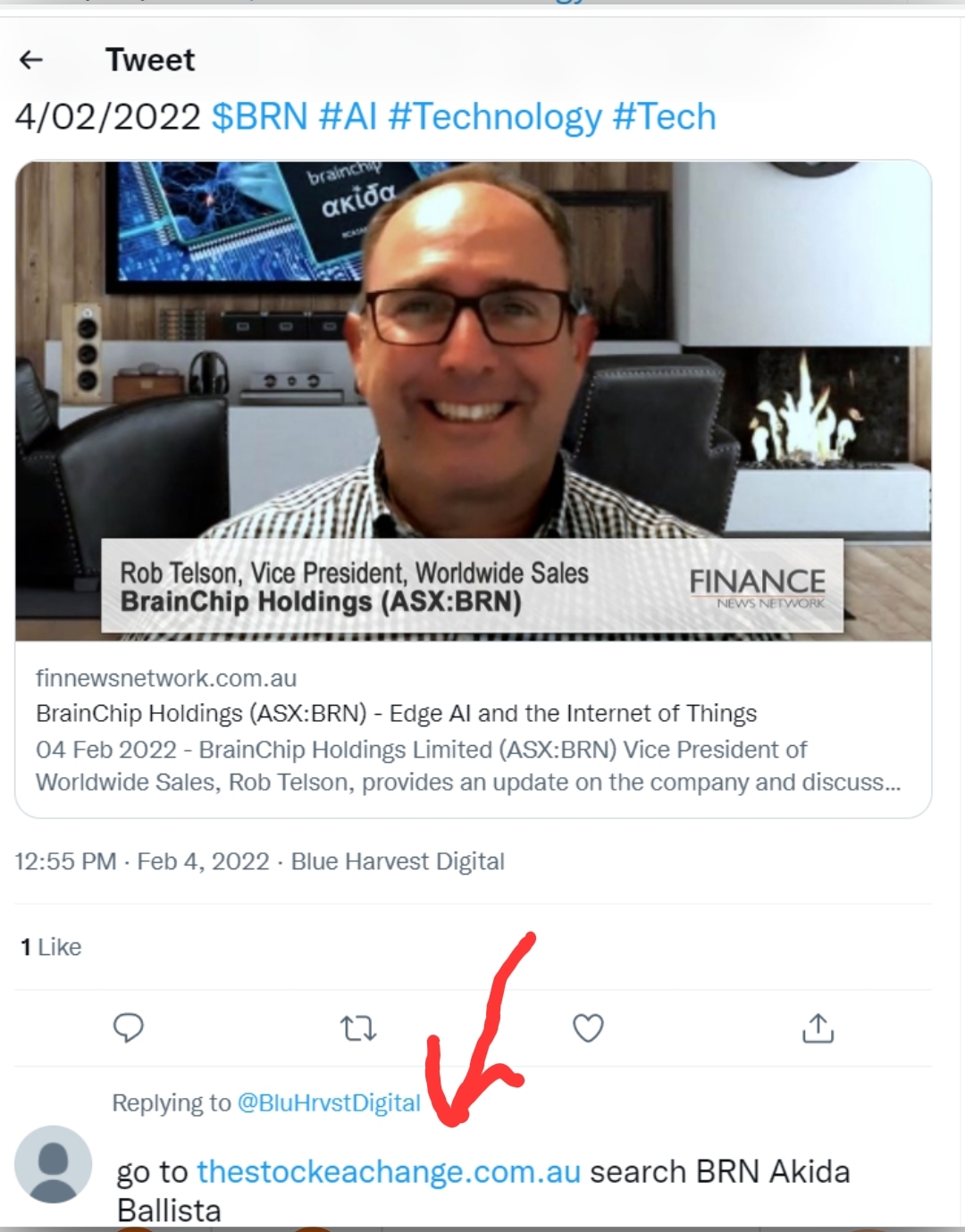Go back using the left arrow

pos(31,60)
